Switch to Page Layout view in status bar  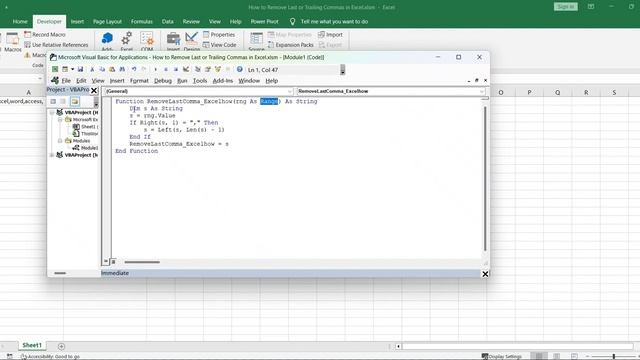[556, 356]
